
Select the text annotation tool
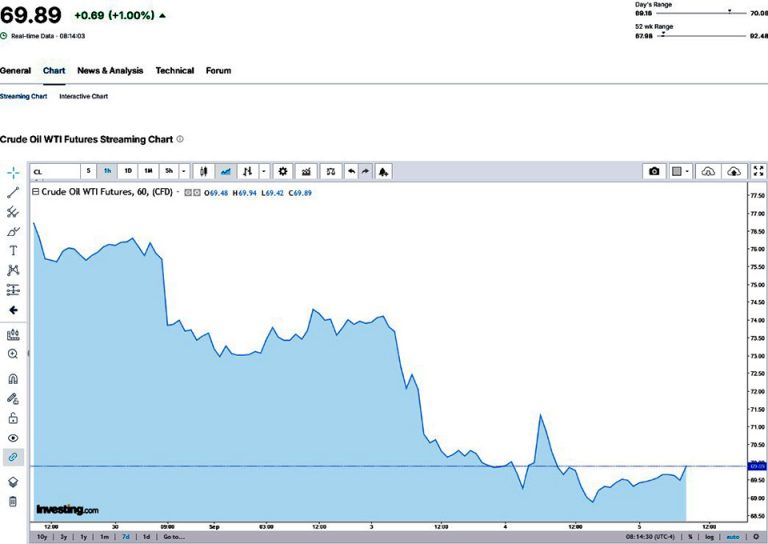tap(13, 250)
